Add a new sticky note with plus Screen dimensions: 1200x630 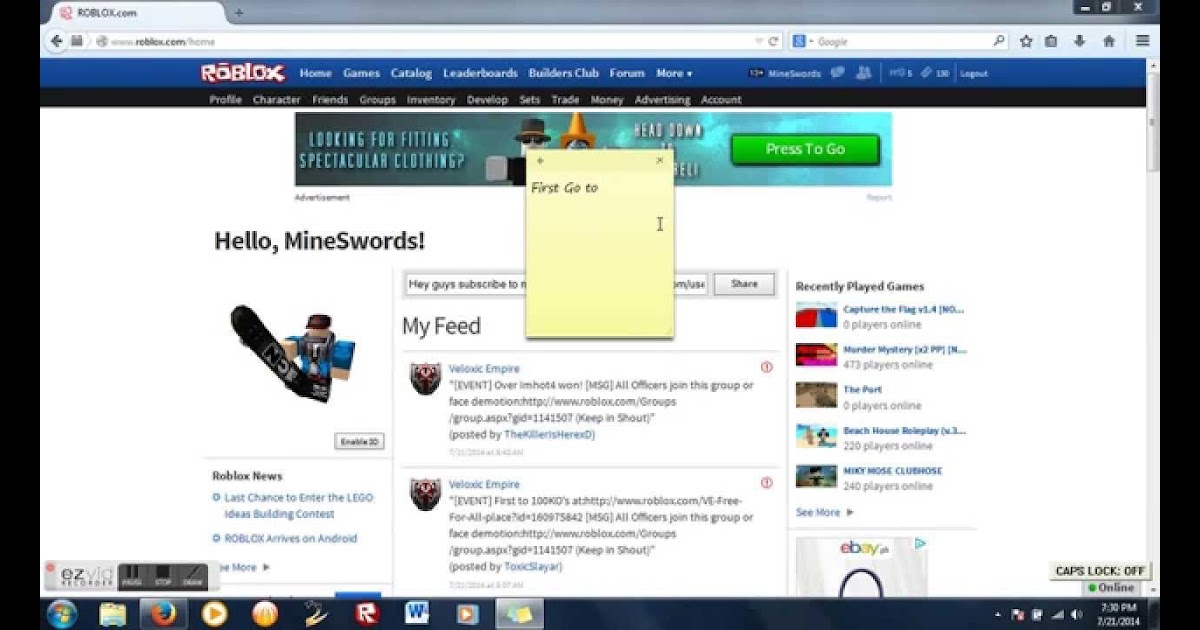point(540,161)
